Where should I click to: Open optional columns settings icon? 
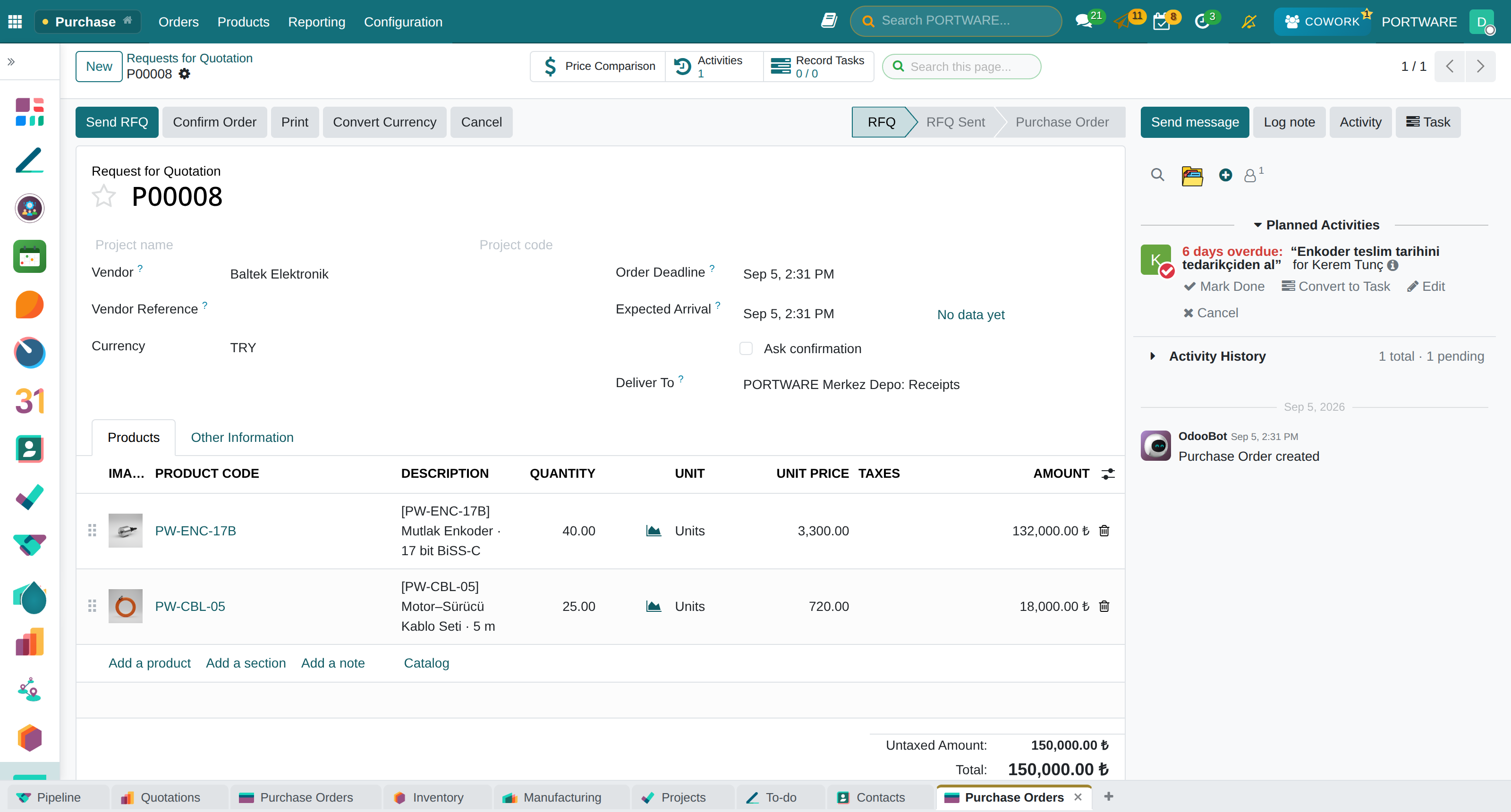pyautogui.click(x=1107, y=474)
